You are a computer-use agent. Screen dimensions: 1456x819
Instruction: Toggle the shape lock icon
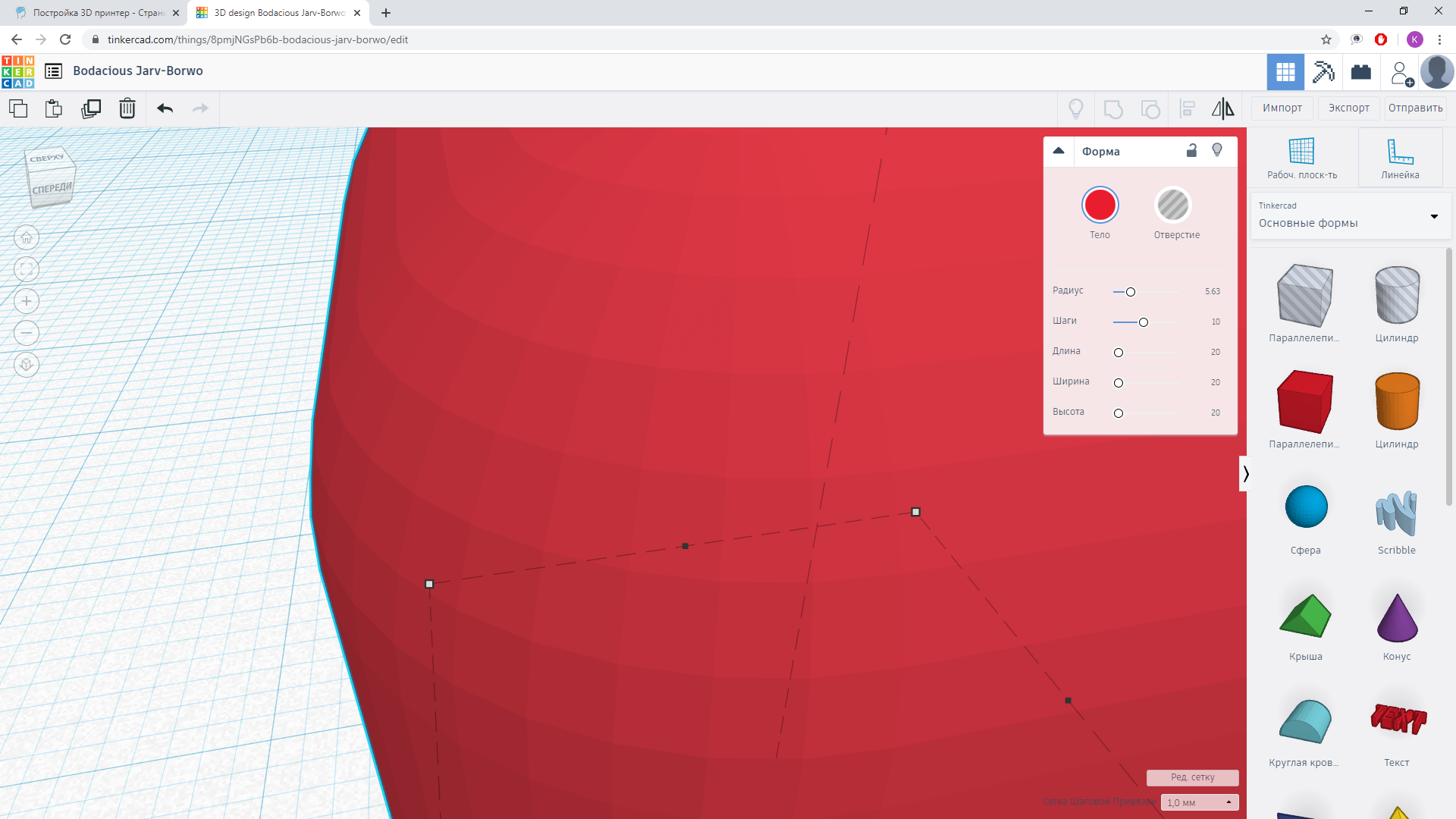coord(1191,150)
